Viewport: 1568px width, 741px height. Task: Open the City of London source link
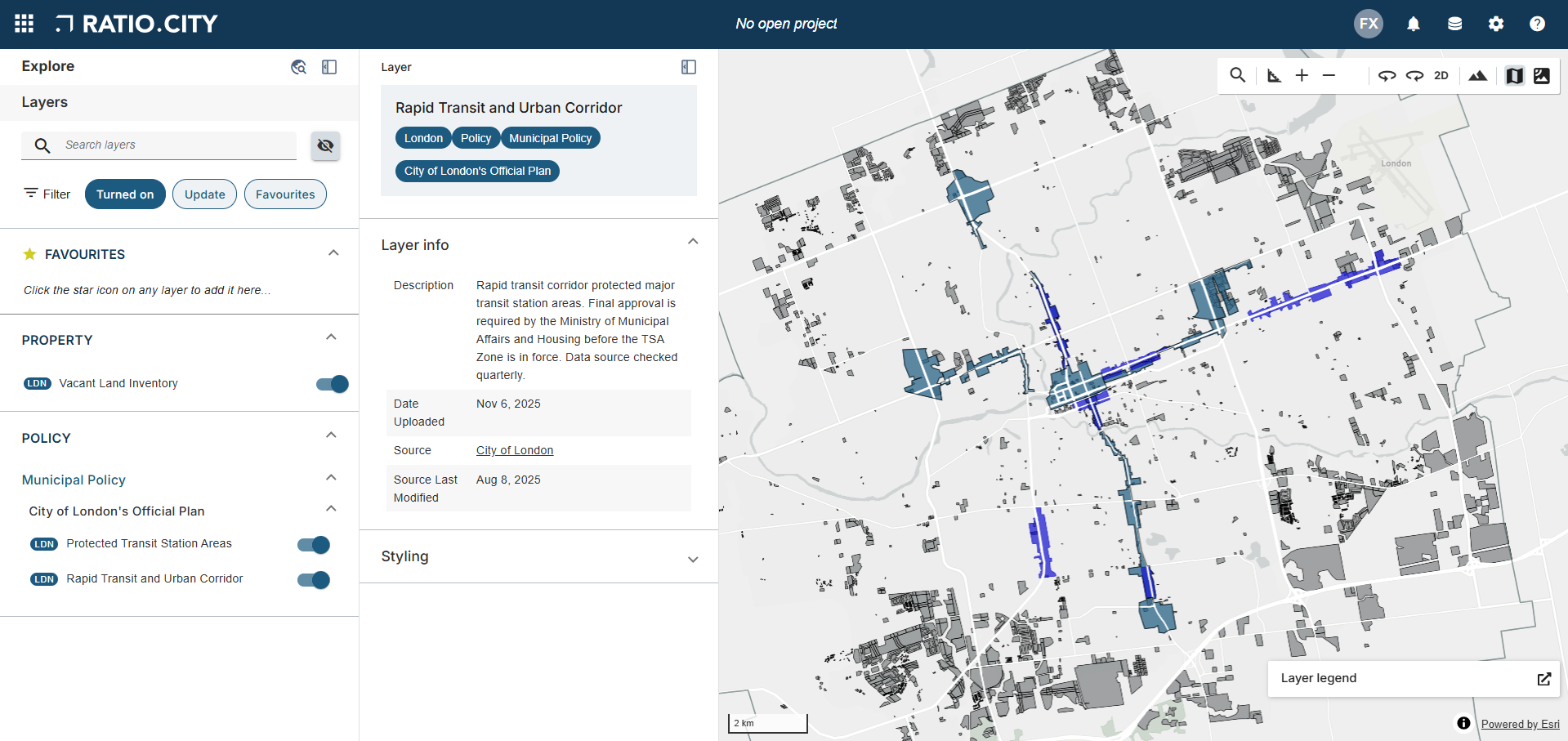514,450
